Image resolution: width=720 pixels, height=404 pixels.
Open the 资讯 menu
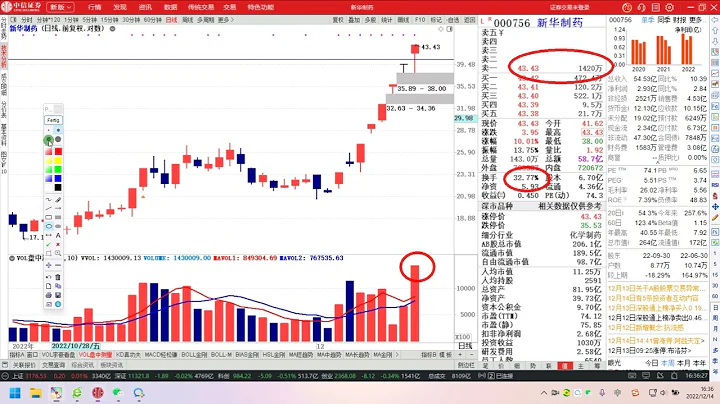click(145, 7)
